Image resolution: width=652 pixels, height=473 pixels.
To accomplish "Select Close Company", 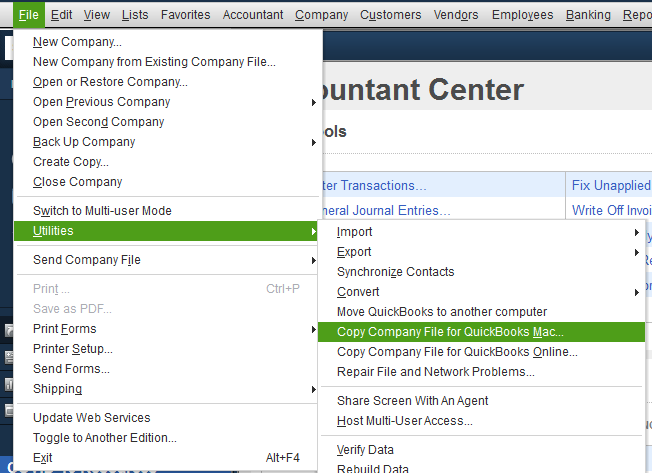I will point(166,181).
